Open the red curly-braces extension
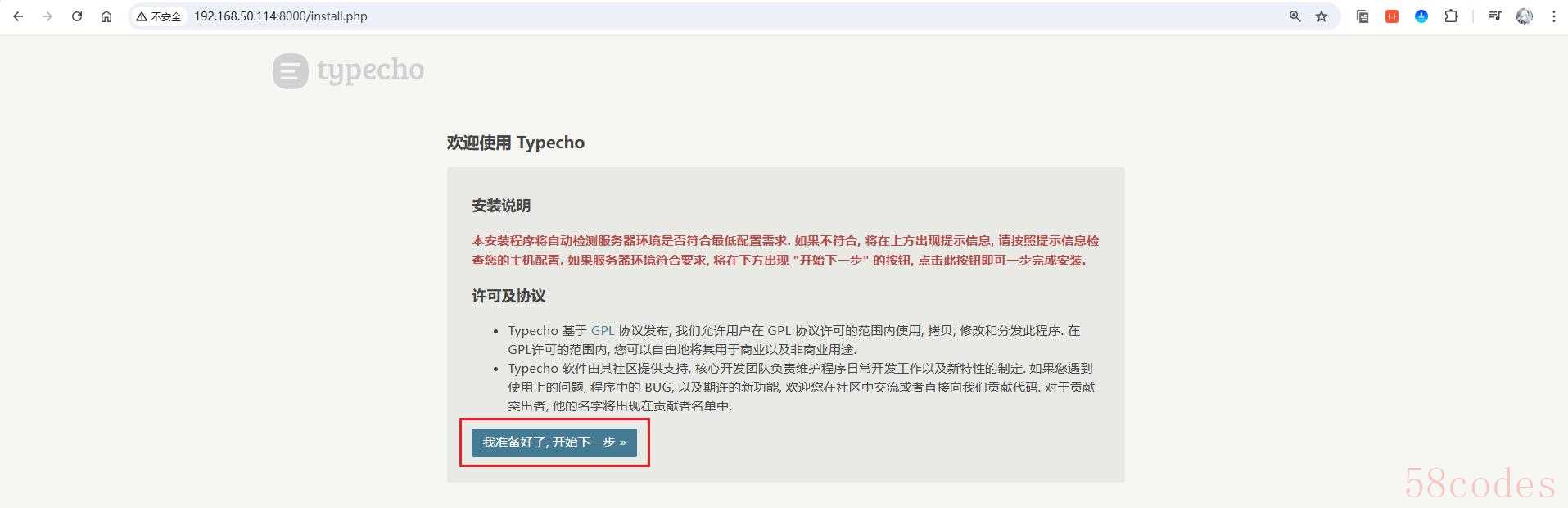The height and width of the screenshot is (508, 1568). pos(1392,16)
